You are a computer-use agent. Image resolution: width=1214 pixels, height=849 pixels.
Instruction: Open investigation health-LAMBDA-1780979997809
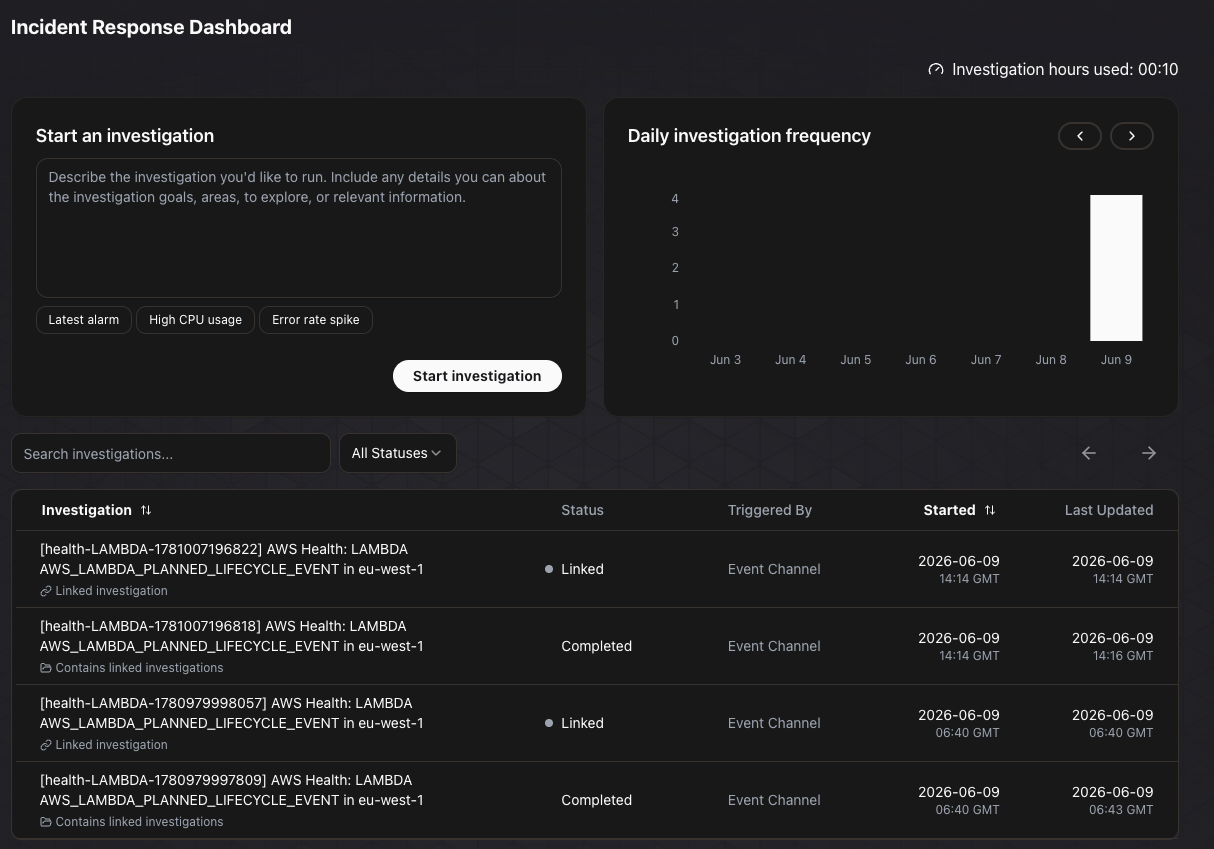(231, 790)
